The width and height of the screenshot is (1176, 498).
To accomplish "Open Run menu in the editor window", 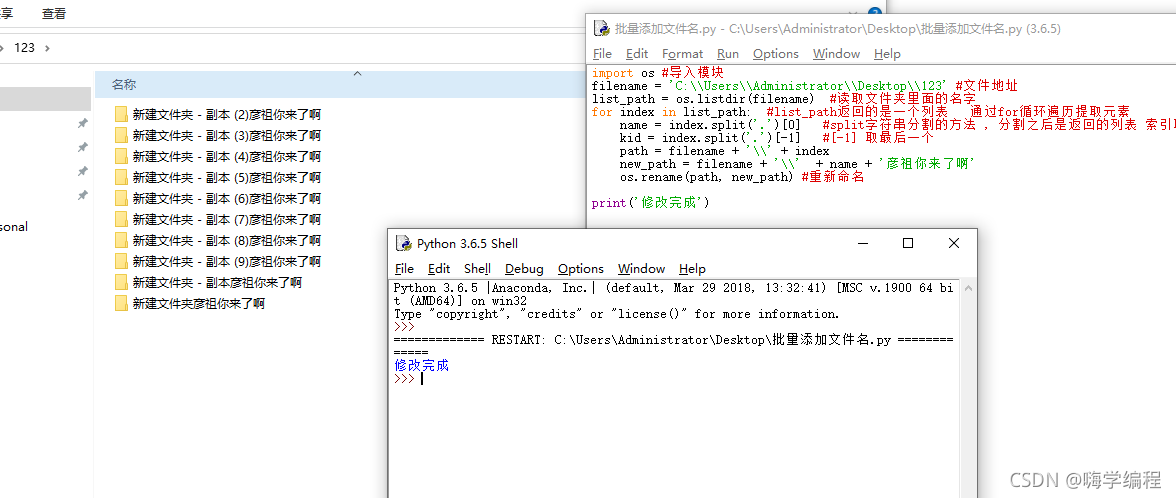I will 728,54.
